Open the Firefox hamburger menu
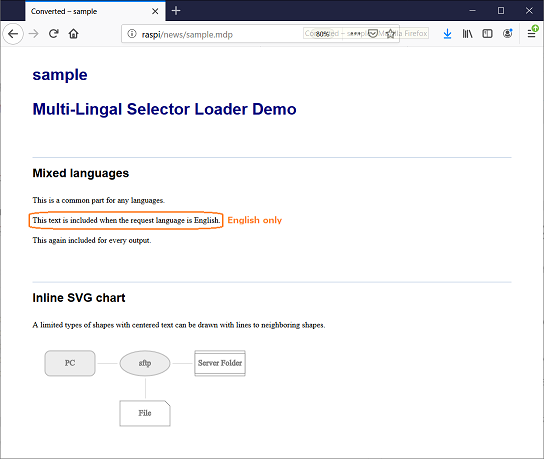 [x=532, y=34]
